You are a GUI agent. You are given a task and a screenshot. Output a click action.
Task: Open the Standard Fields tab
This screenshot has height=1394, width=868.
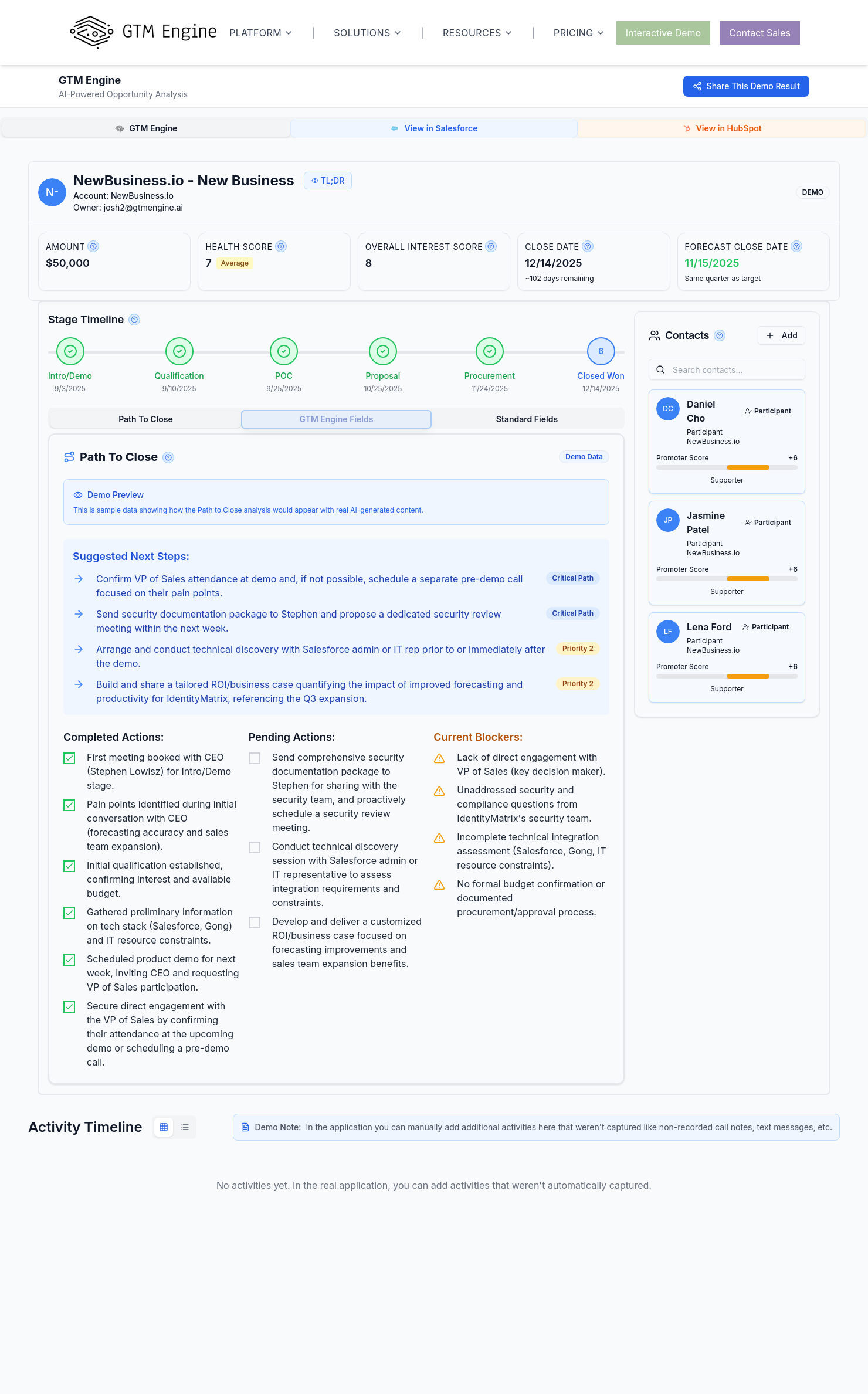click(527, 419)
